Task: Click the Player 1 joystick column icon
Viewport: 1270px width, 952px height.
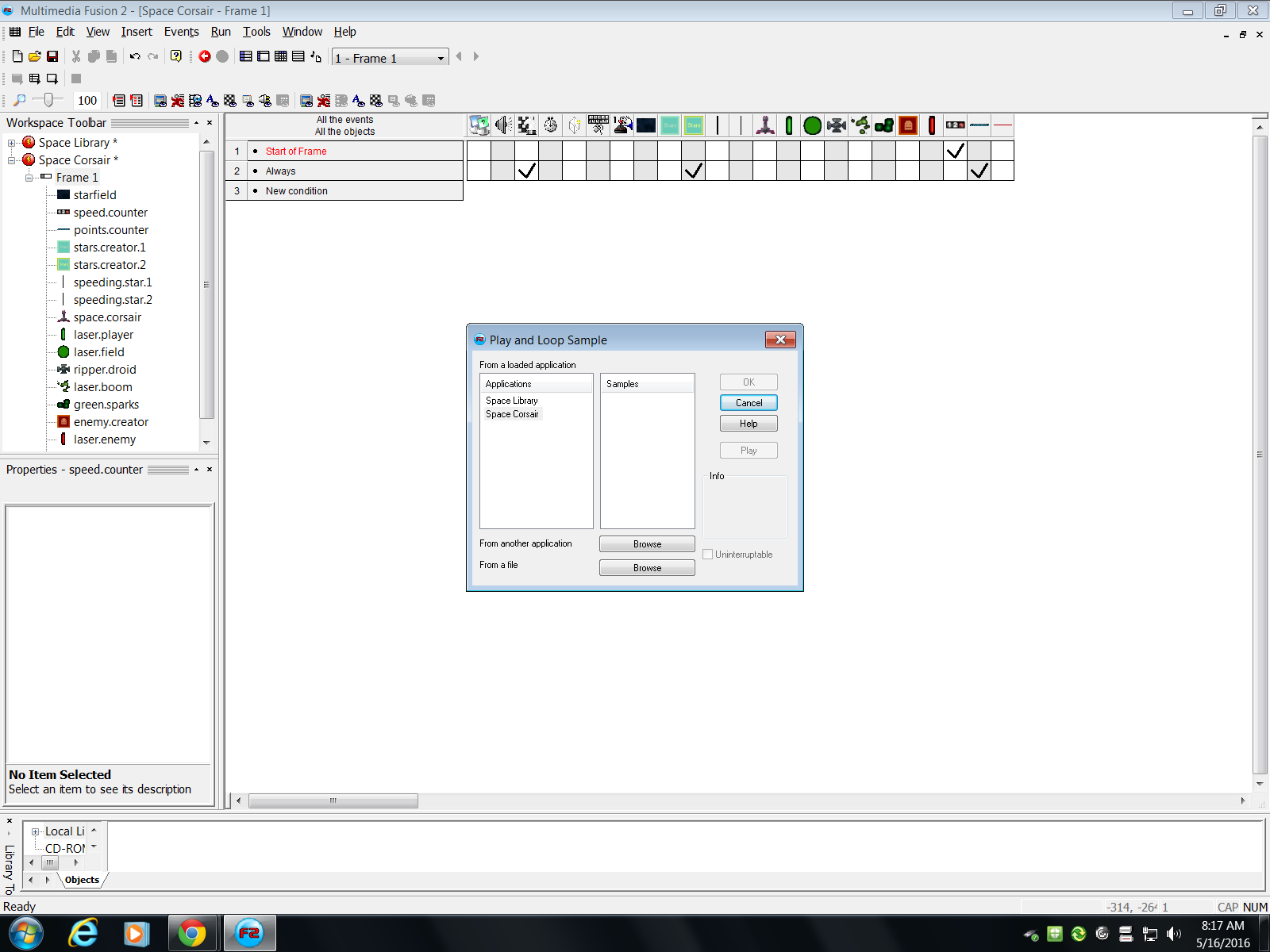Action: pos(622,125)
